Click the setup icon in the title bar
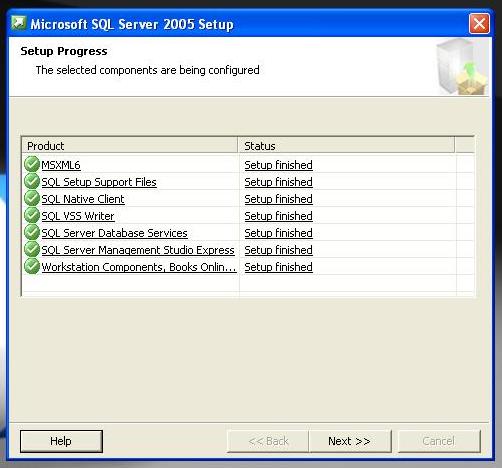This screenshot has height=468, width=502. [18, 23]
